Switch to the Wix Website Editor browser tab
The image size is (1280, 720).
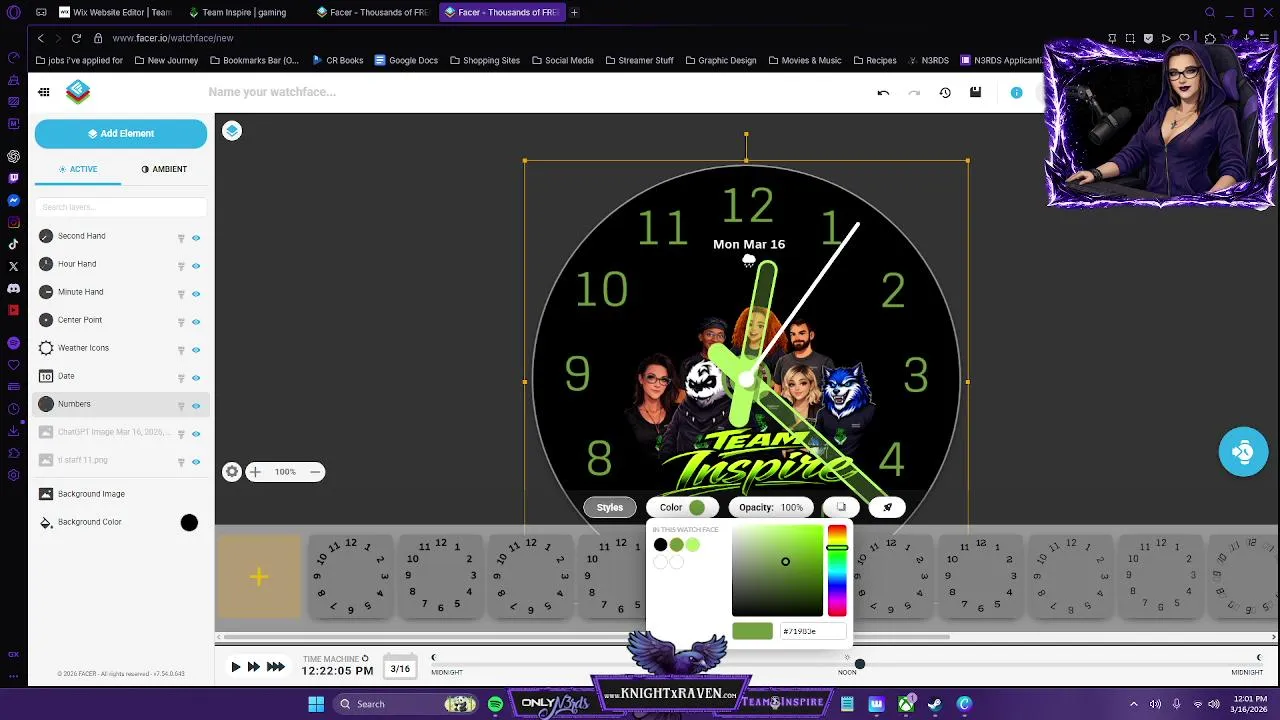point(116,12)
